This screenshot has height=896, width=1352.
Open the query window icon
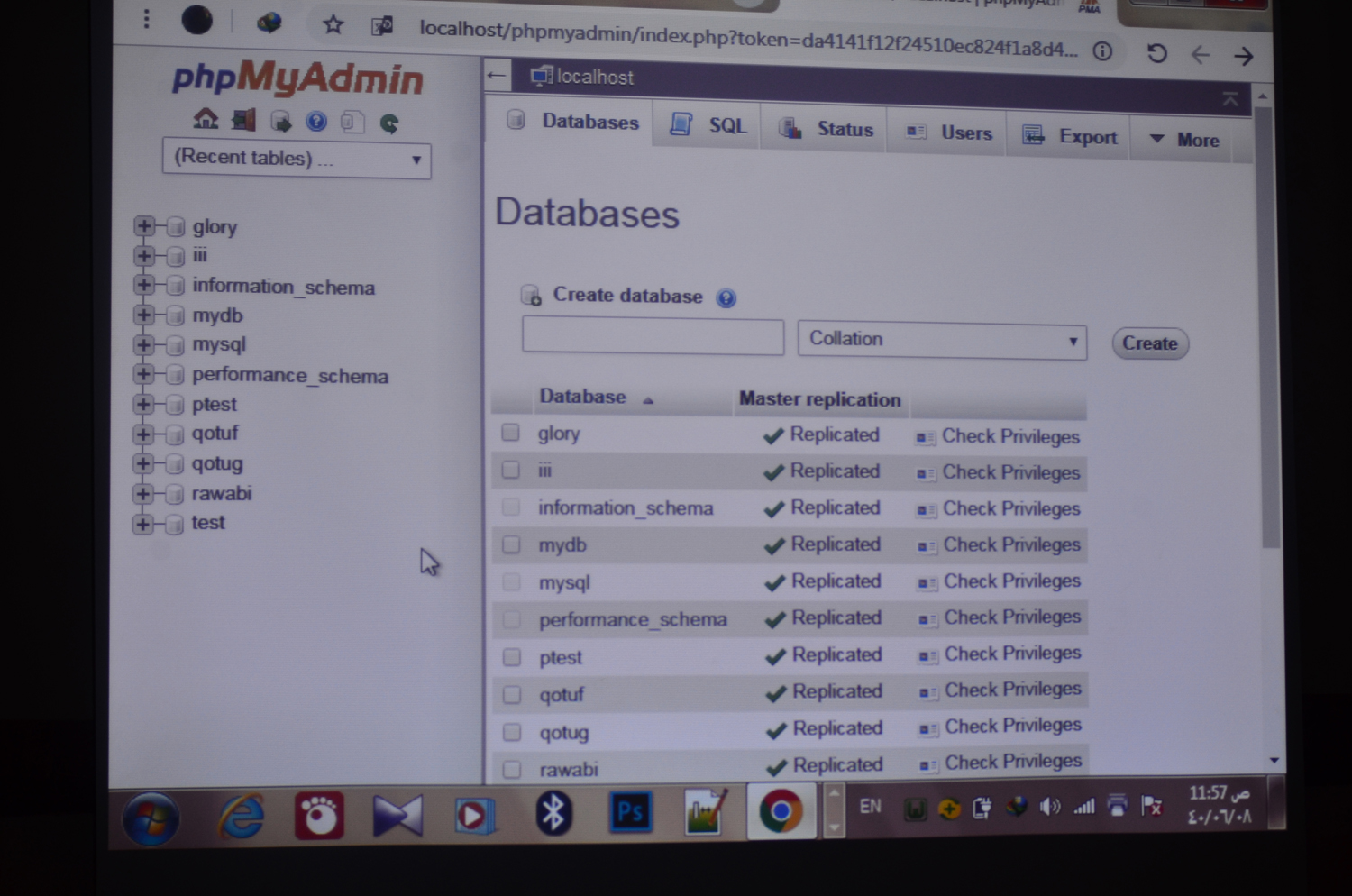(280, 122)
